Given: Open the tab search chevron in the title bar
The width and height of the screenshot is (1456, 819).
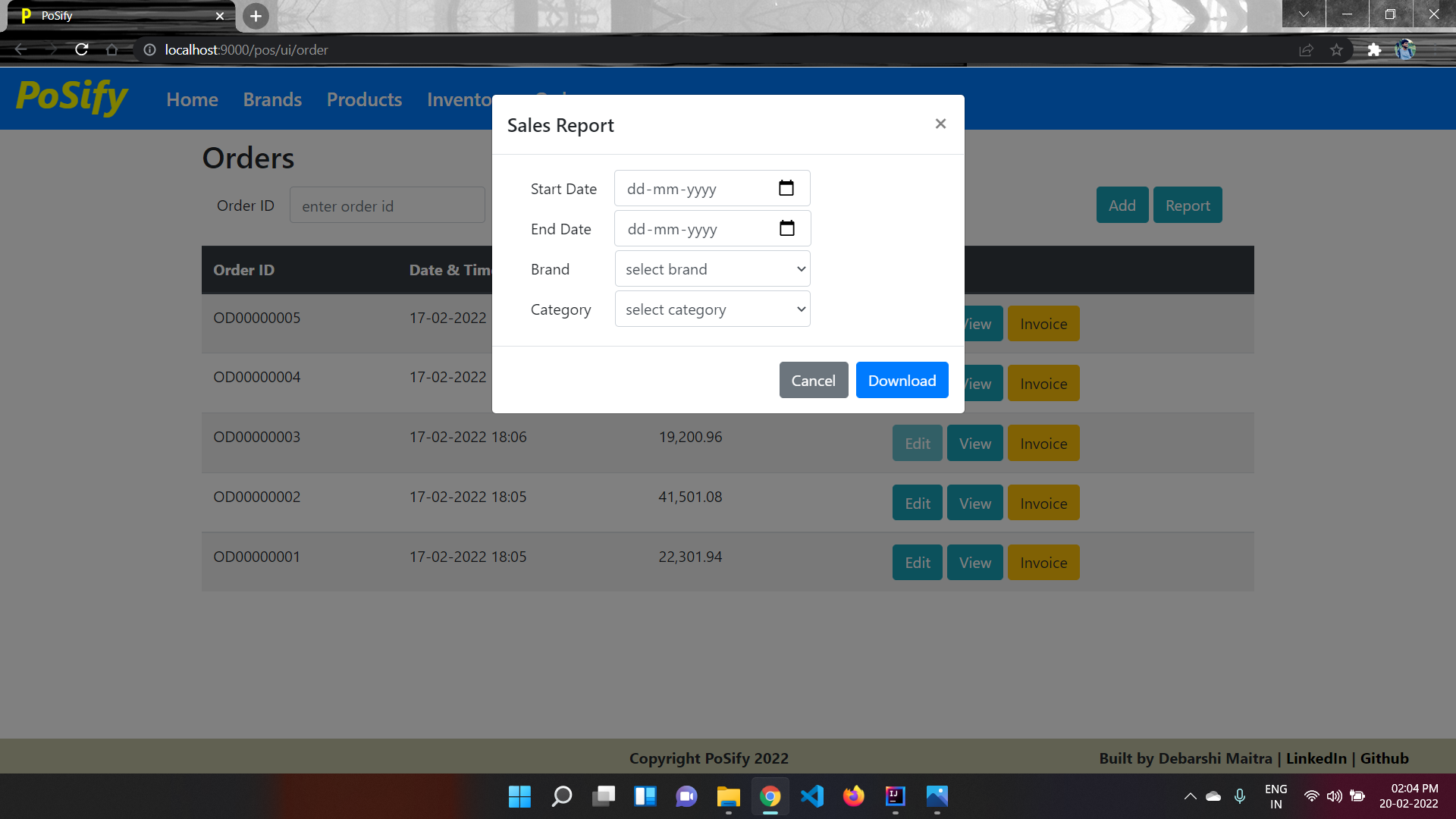Looking at the screenshot, I should (1304, 14).
